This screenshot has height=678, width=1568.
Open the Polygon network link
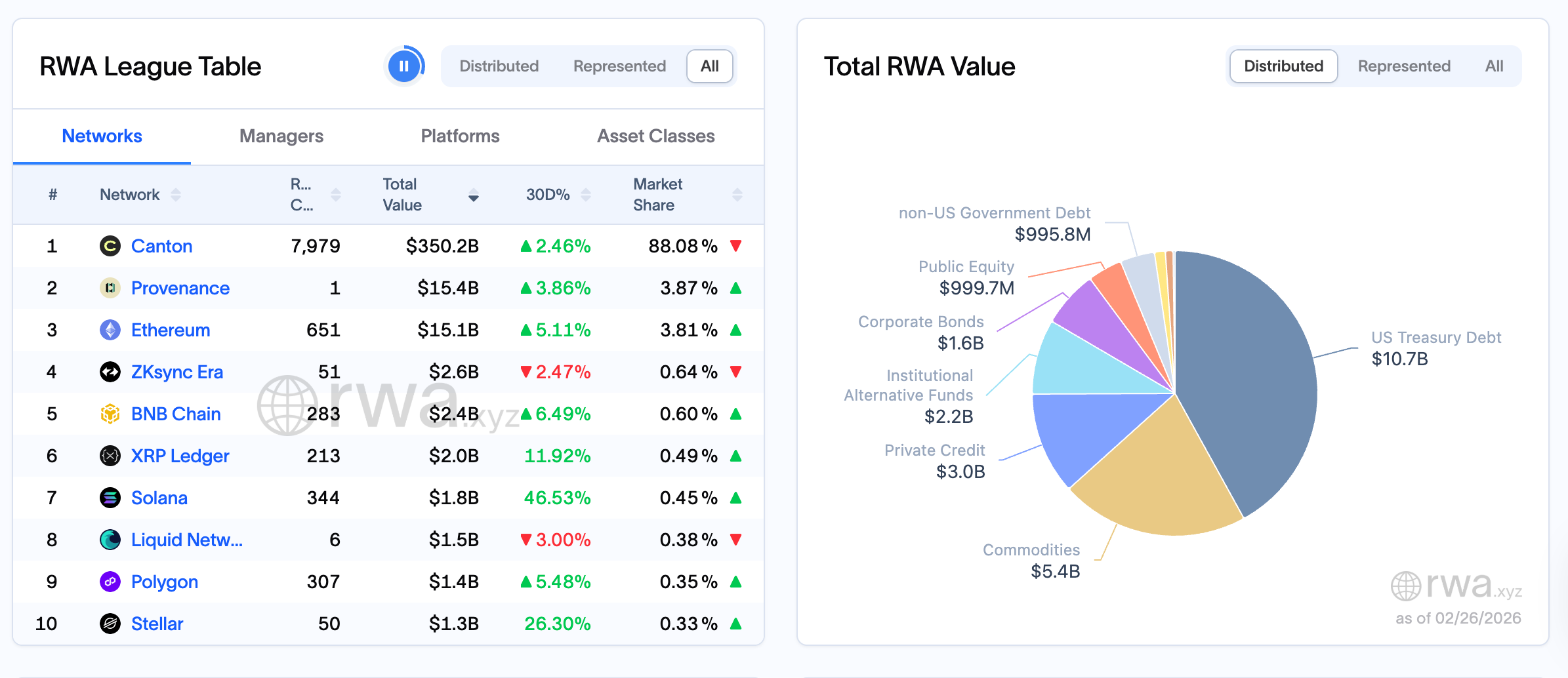coord(165,582)
